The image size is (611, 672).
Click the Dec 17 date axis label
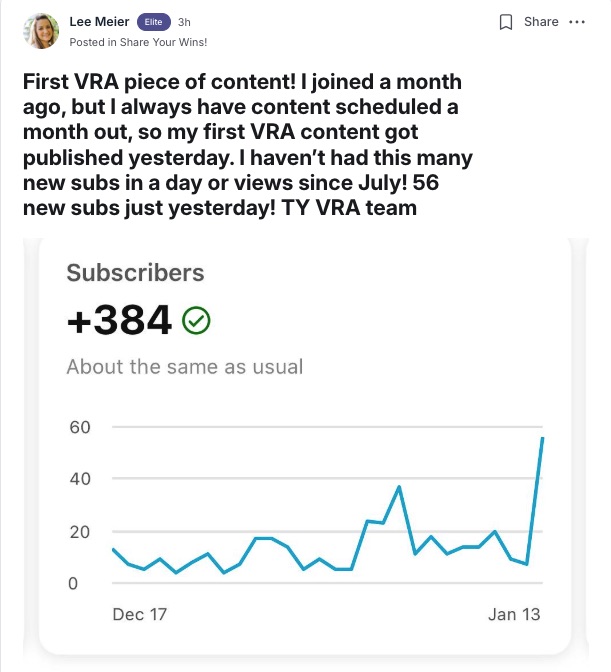tap(139, 614)
